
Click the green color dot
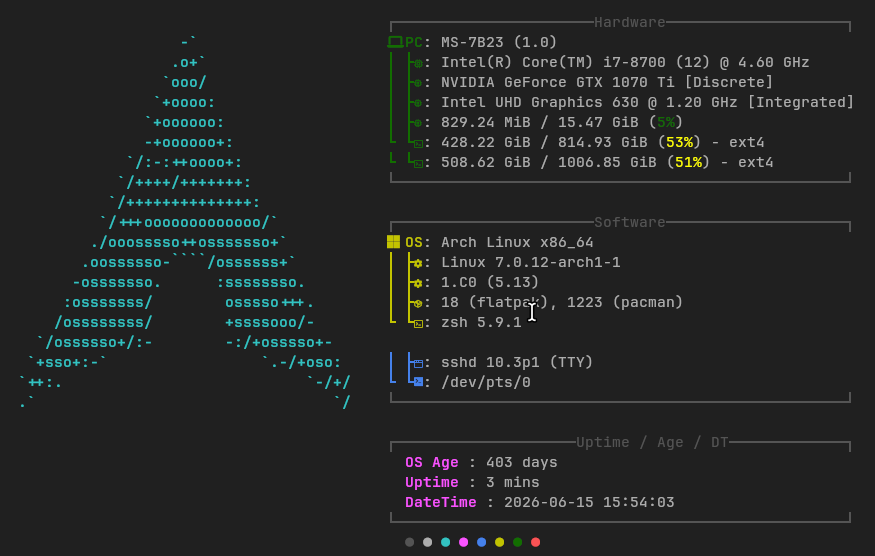[x=517, y=542]
